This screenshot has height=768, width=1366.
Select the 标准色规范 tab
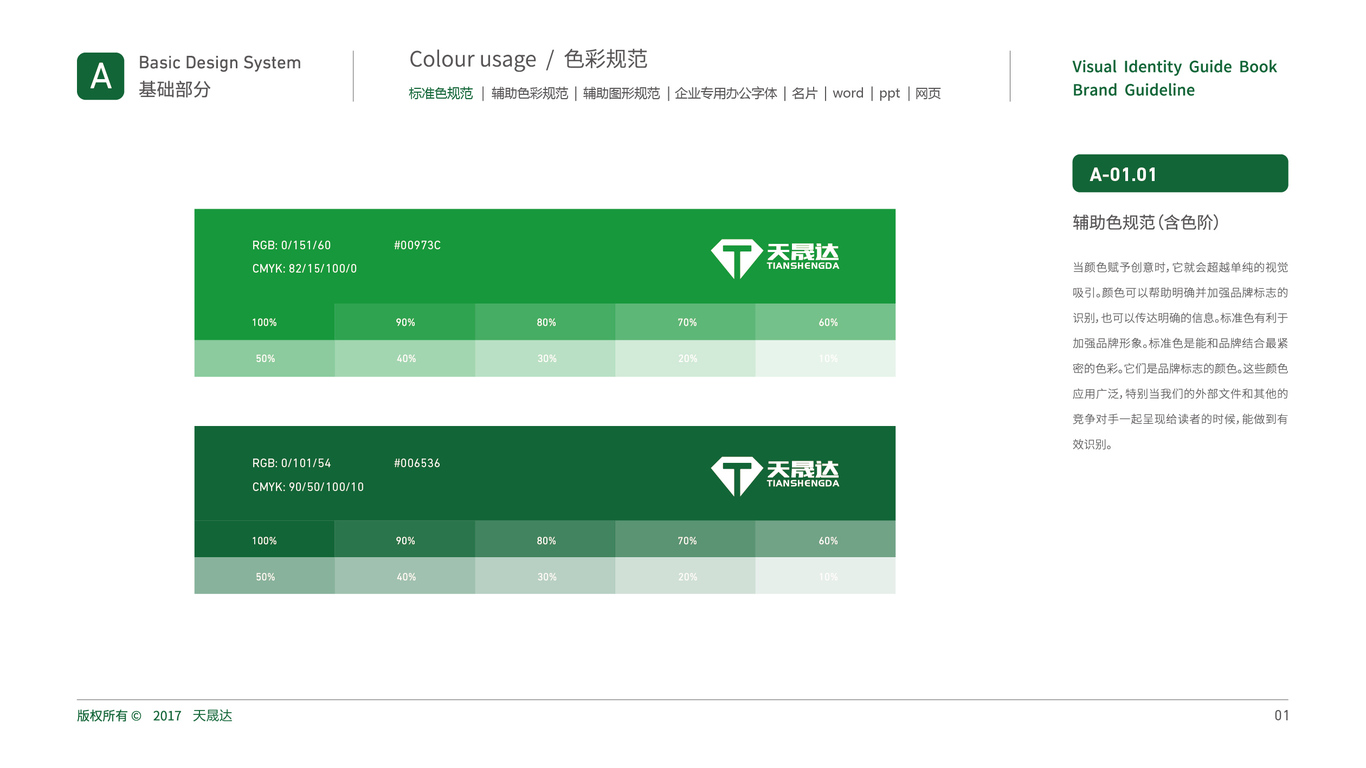441,93
